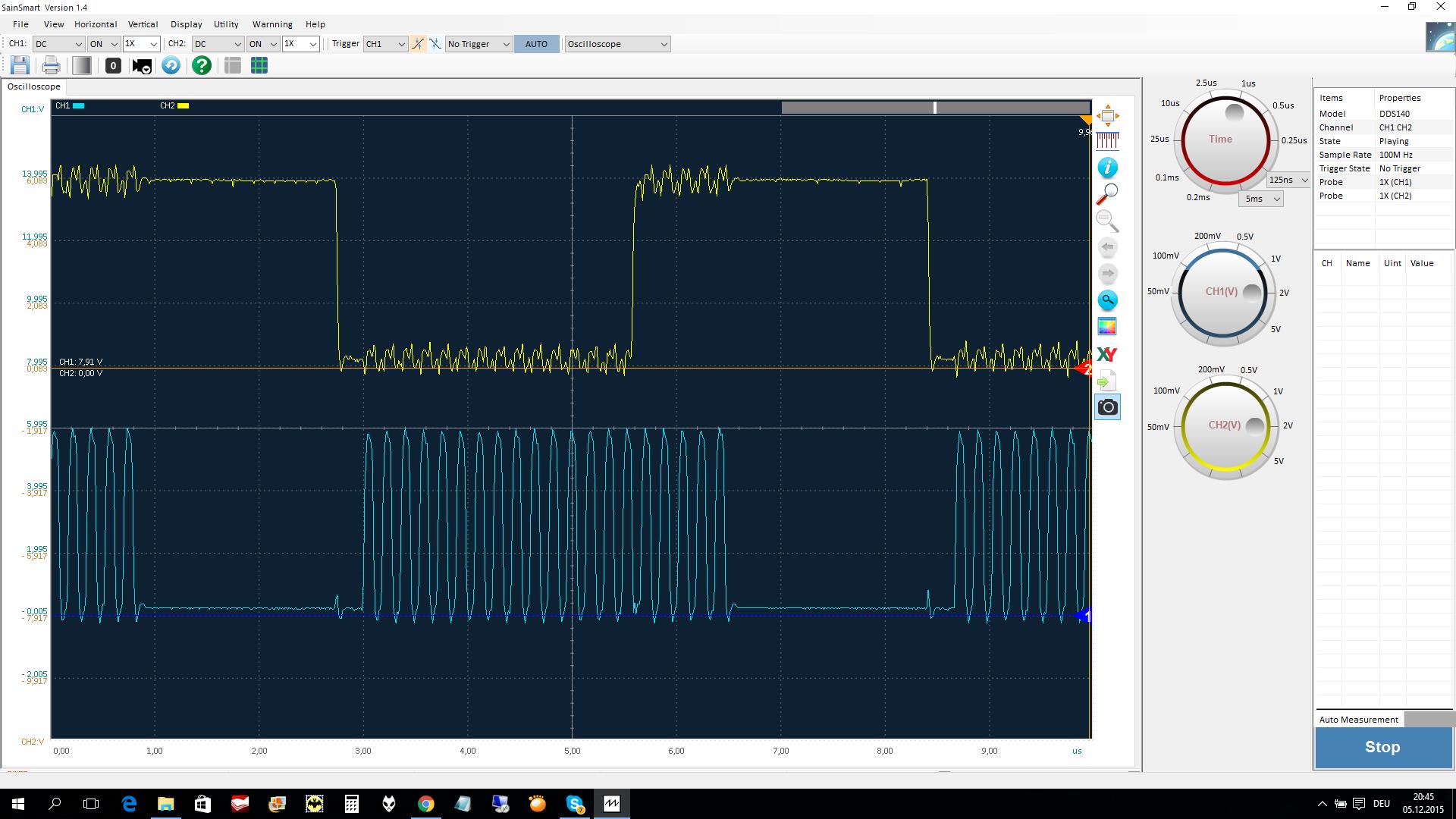Click the gray zoom-out magnifier icon
Viewport: 1456px width, 819px height.
pos(1107,221)
